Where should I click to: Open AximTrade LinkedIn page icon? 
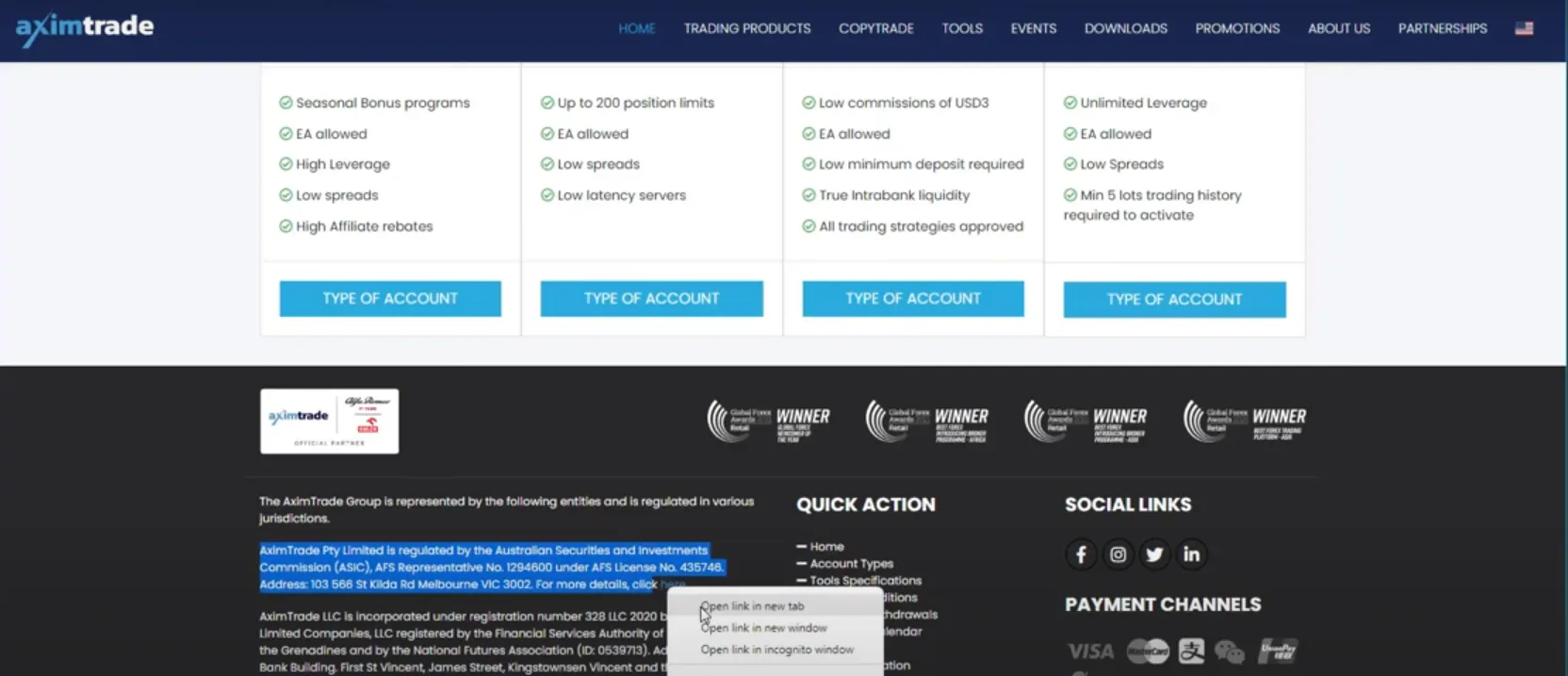point(1191,554)
